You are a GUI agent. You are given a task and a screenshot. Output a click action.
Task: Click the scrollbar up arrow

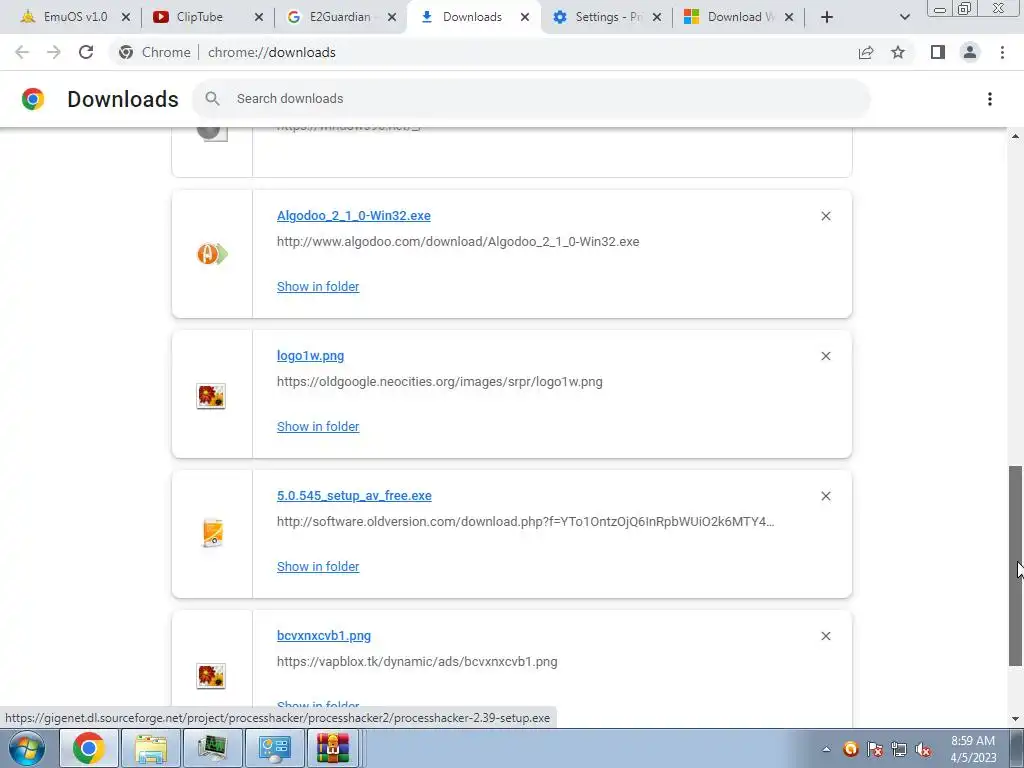coord(1015,136)
